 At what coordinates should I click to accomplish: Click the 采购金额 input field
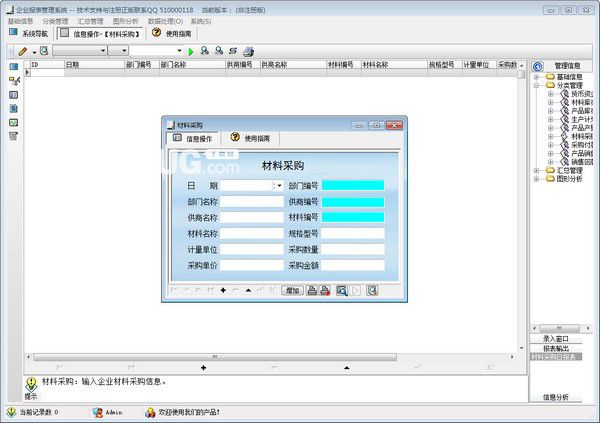point(353,265)
